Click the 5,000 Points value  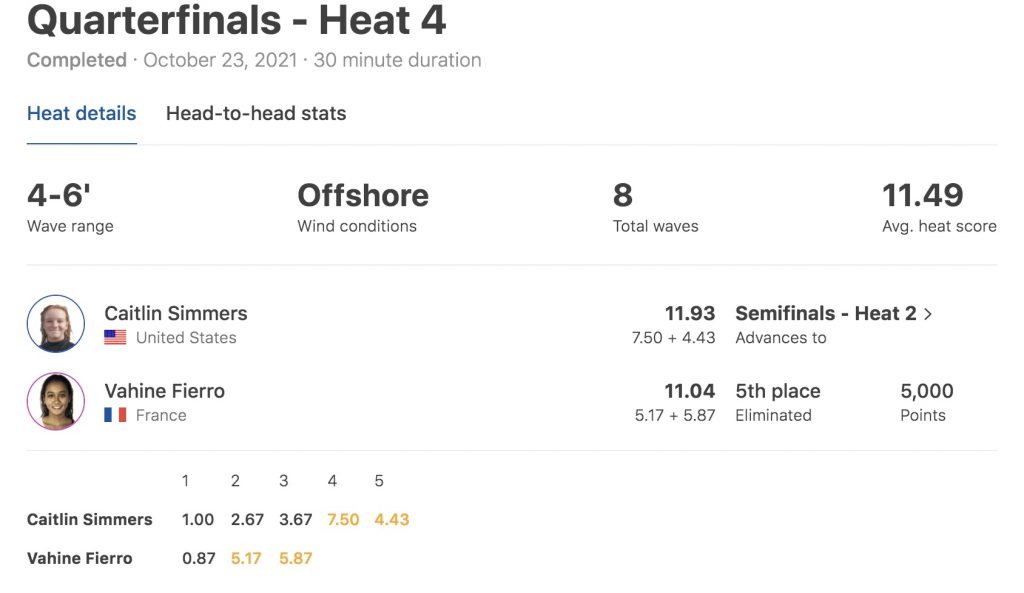[x=927, y=391]
